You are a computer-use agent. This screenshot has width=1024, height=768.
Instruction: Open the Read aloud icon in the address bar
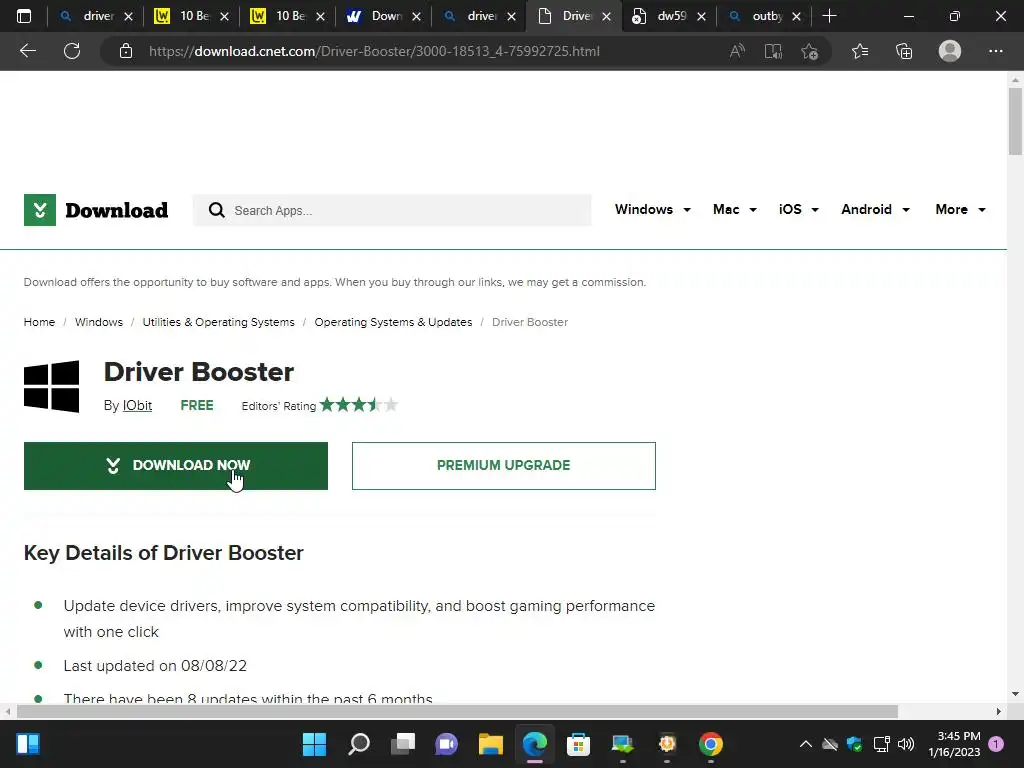click(x=737, y=51)
